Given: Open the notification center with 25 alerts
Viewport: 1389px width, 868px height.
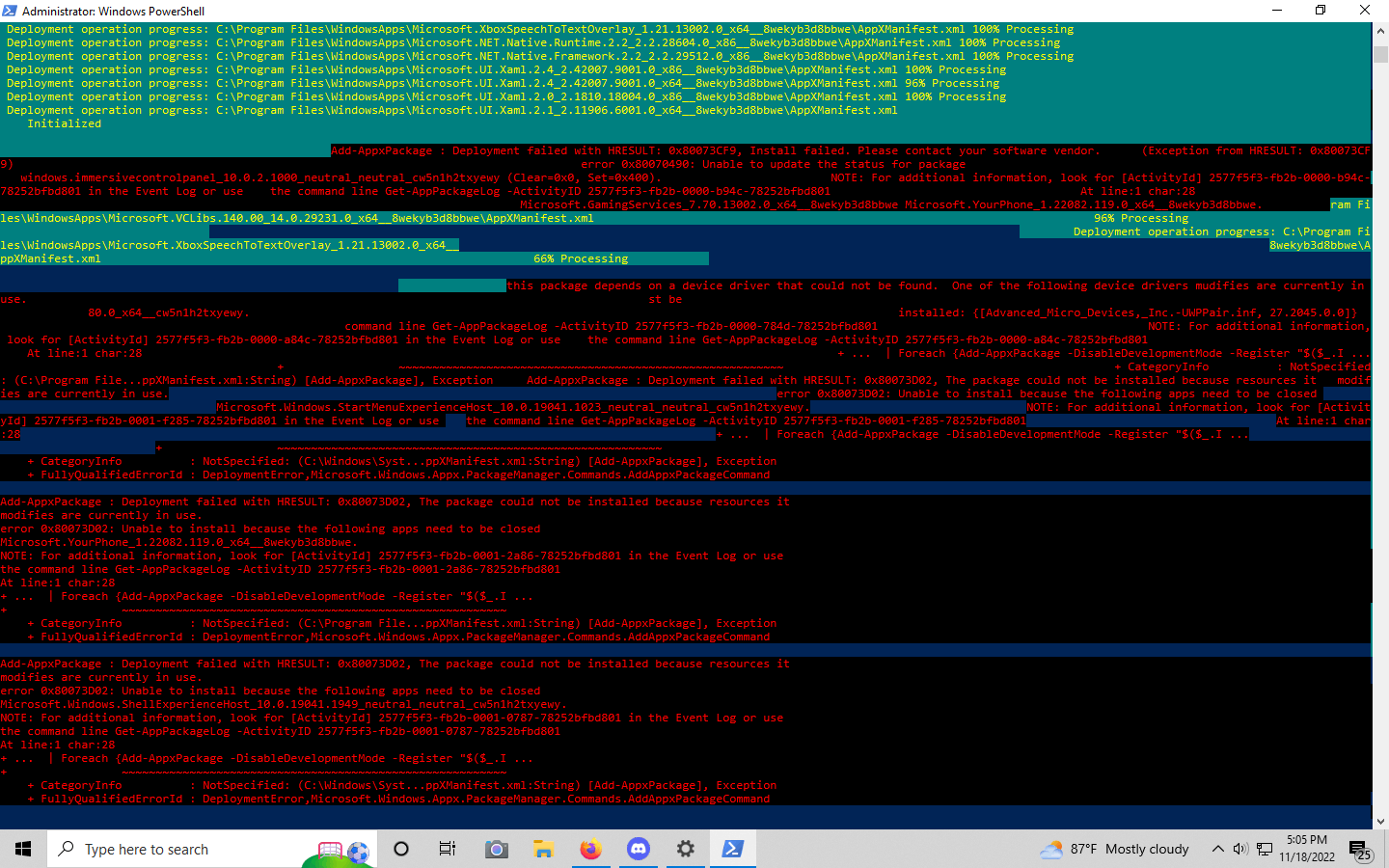Looking at the screenshot, I should pyautogui.click(x=1361, y=850).
